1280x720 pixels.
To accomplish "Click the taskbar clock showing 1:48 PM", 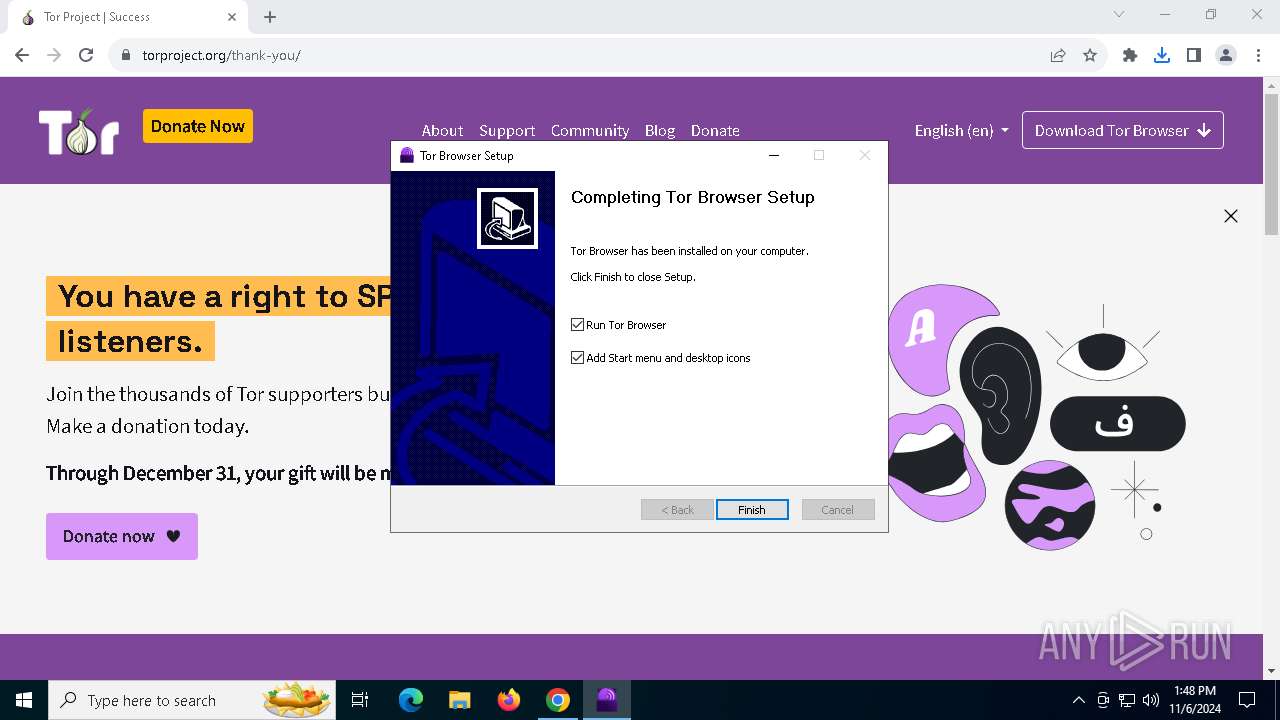I will coord(1195,700).
